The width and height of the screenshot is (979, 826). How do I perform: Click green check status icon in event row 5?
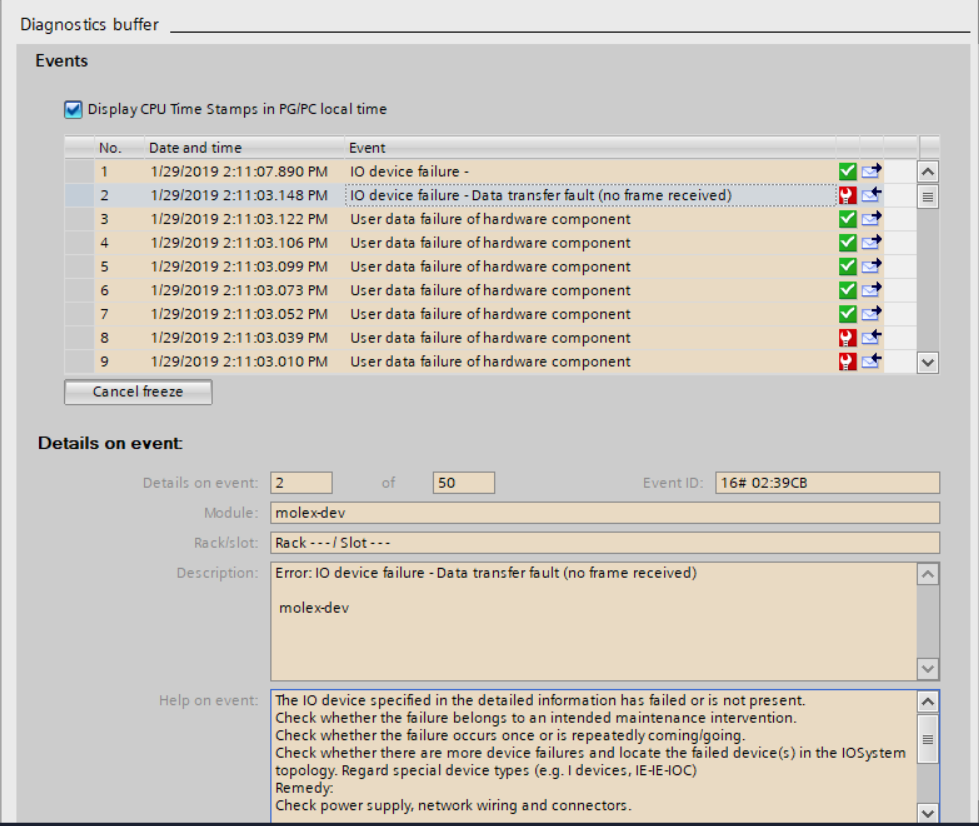[847, 266]
